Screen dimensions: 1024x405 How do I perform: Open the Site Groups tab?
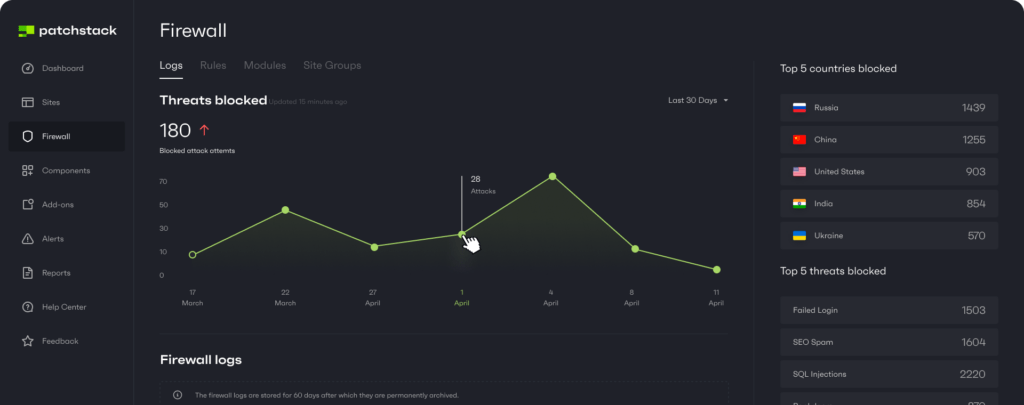[x=332, y=66]
